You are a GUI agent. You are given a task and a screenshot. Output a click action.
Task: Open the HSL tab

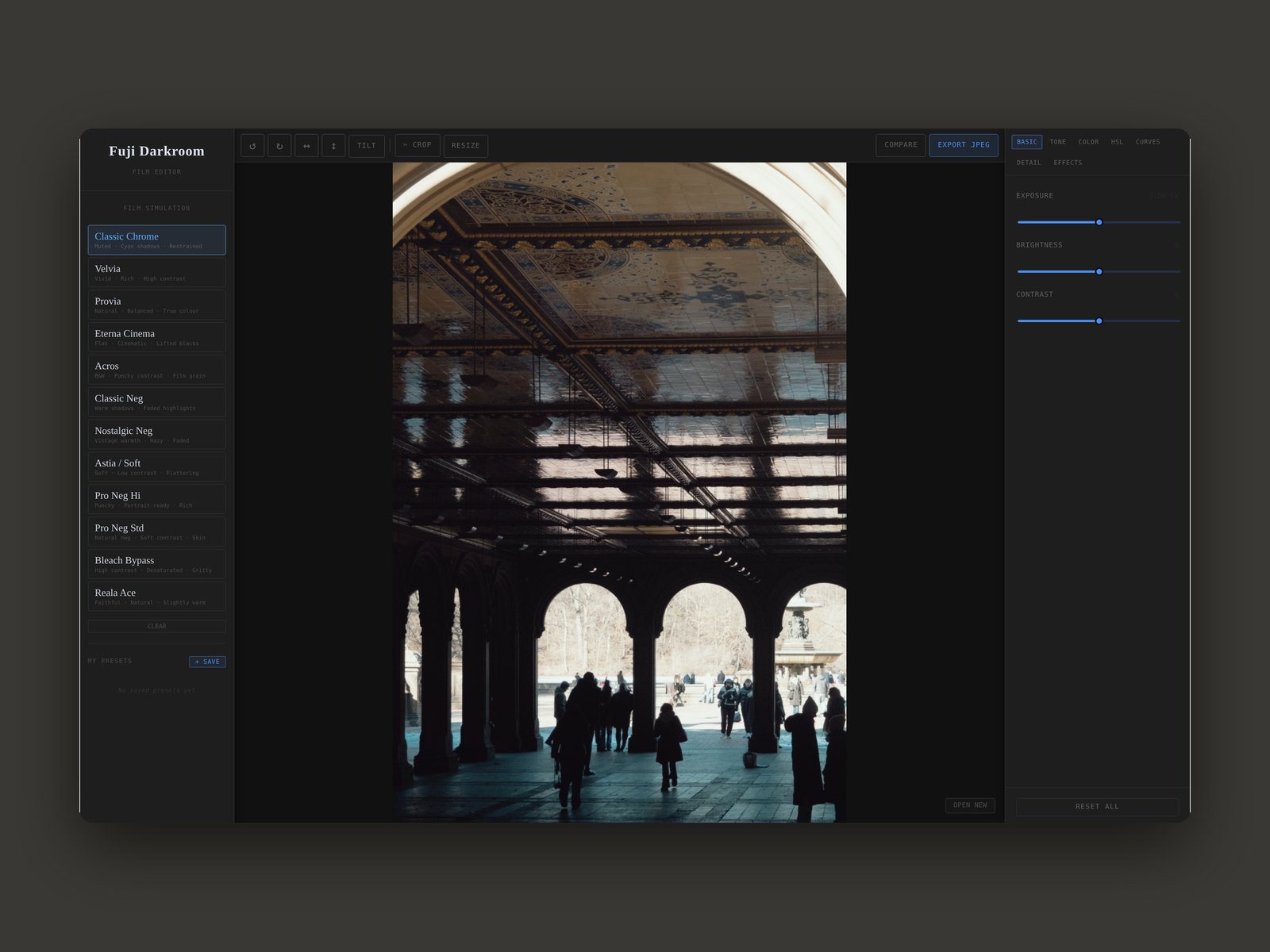click(x=1117, y=142)
